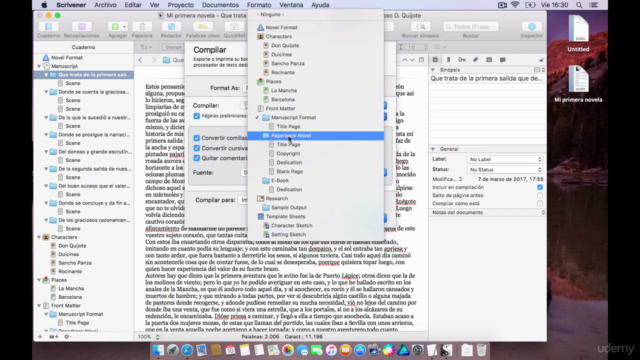Open the Palabras clave key icon
The width and height of the screenshot is (640, 360).
pyautogui.click(x=202, y=27)
